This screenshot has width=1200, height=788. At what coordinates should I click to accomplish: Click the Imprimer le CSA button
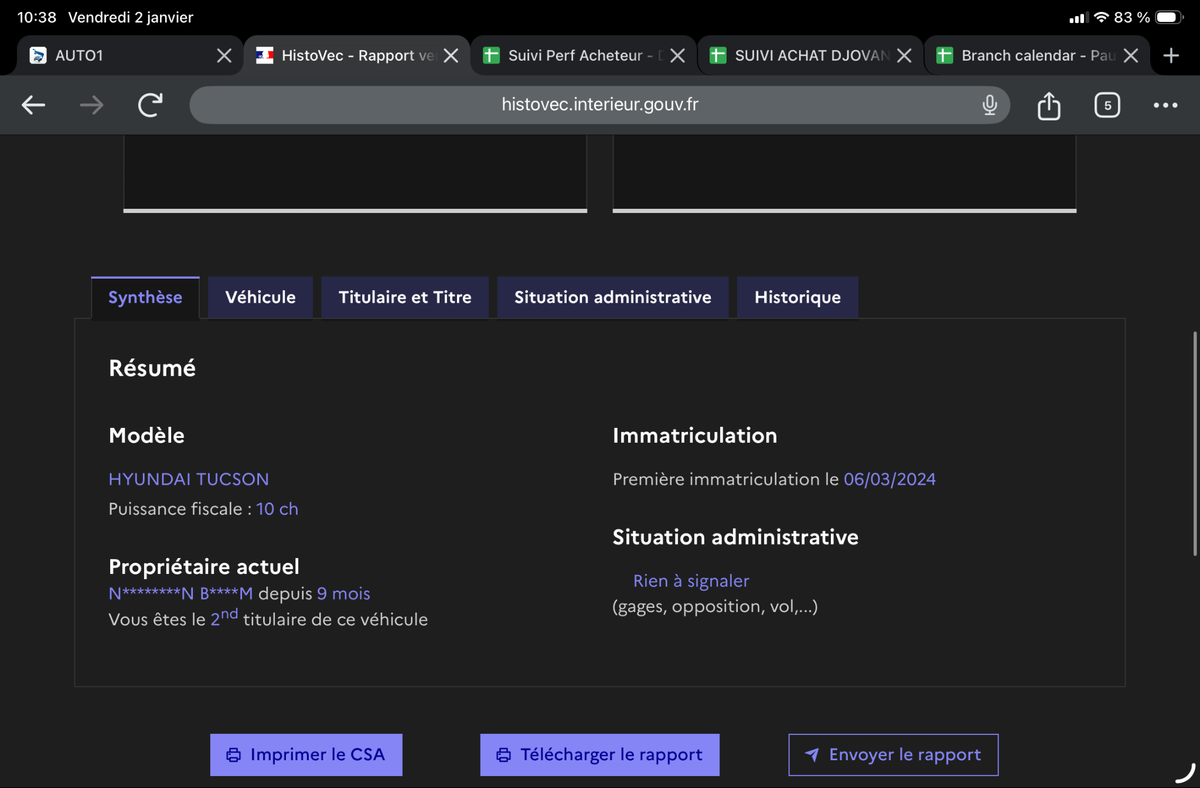point(306,755)
